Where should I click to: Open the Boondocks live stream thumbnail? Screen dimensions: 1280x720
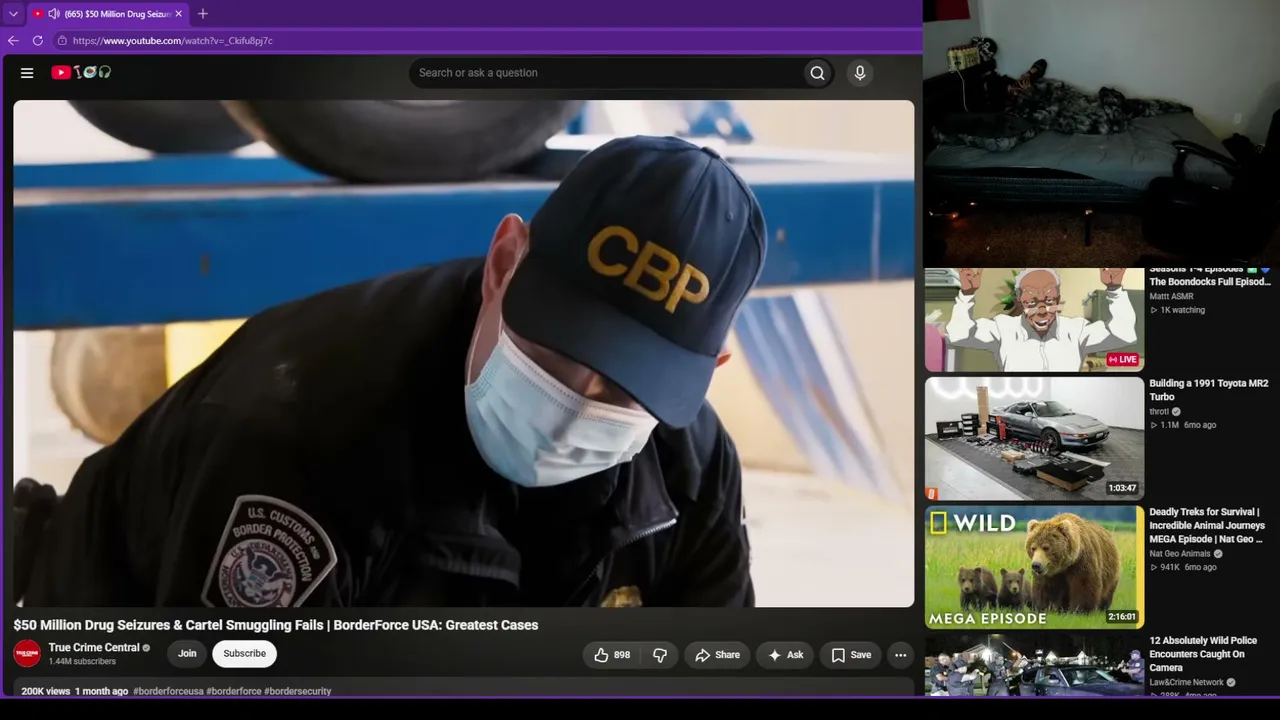pyautogui.click(x=1034, y=320)
